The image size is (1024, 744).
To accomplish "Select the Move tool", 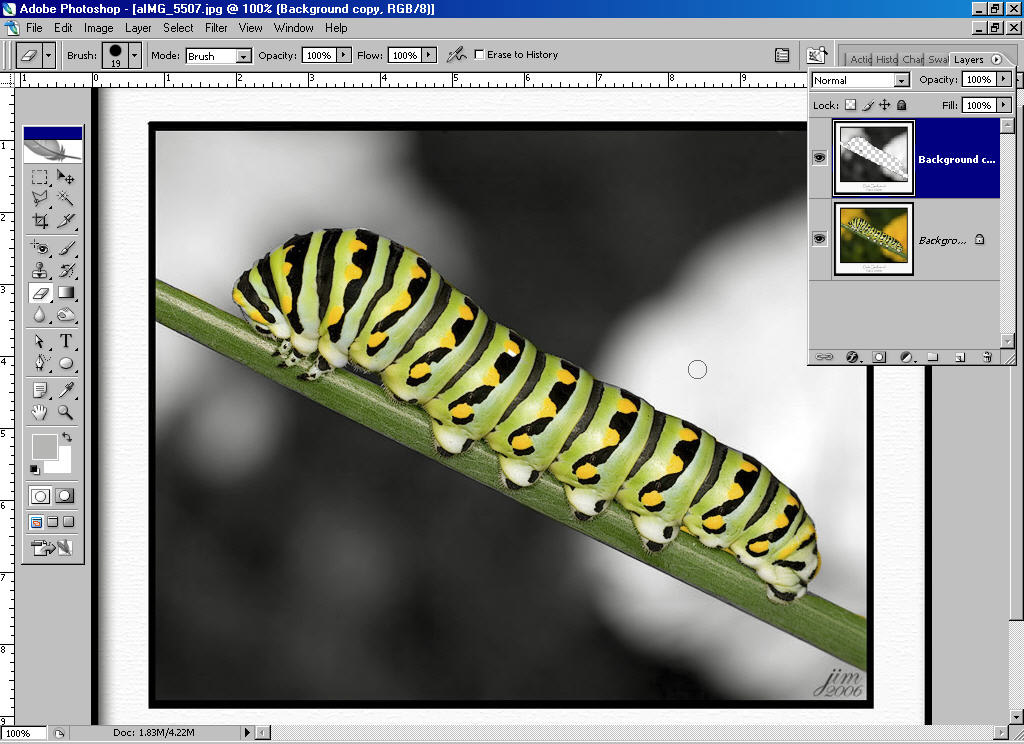I will point(65,176).
